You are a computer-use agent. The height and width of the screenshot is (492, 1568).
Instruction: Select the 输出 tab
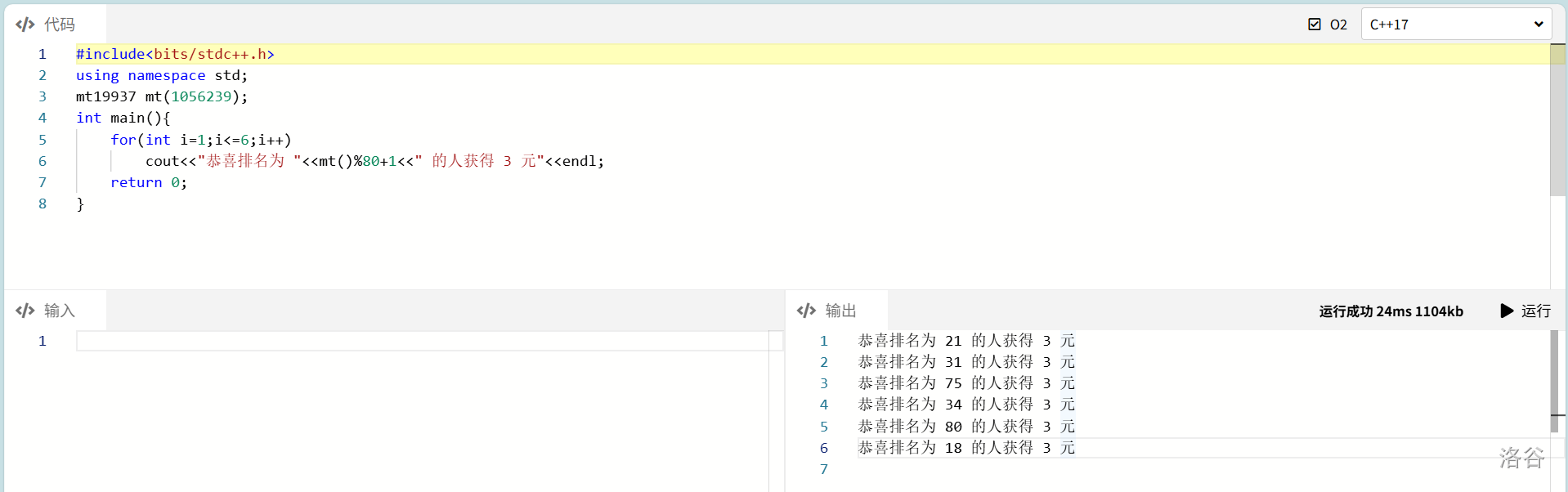[x=840, y=311]
